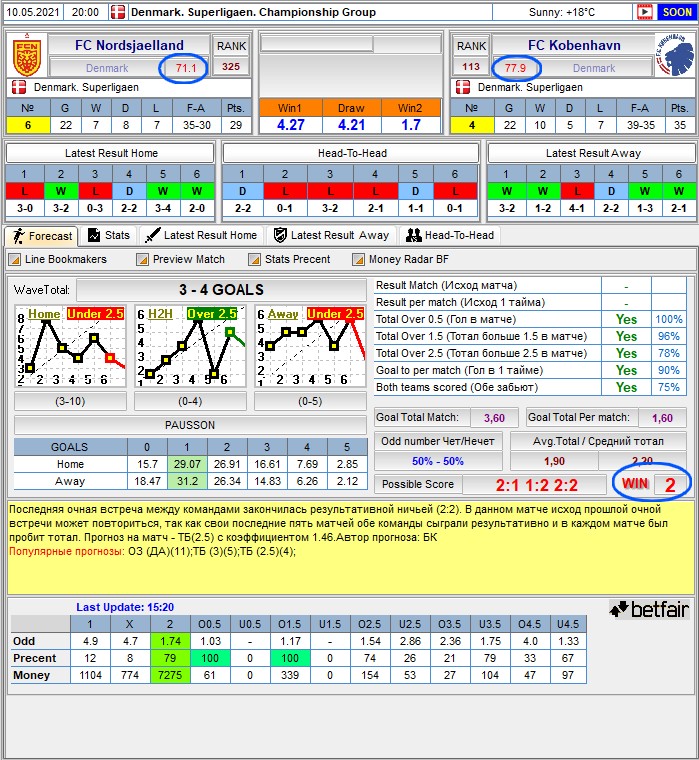Click the FC Nordsjaelland club crest
The image size is (699, 760).
click(x=27, y=55)
